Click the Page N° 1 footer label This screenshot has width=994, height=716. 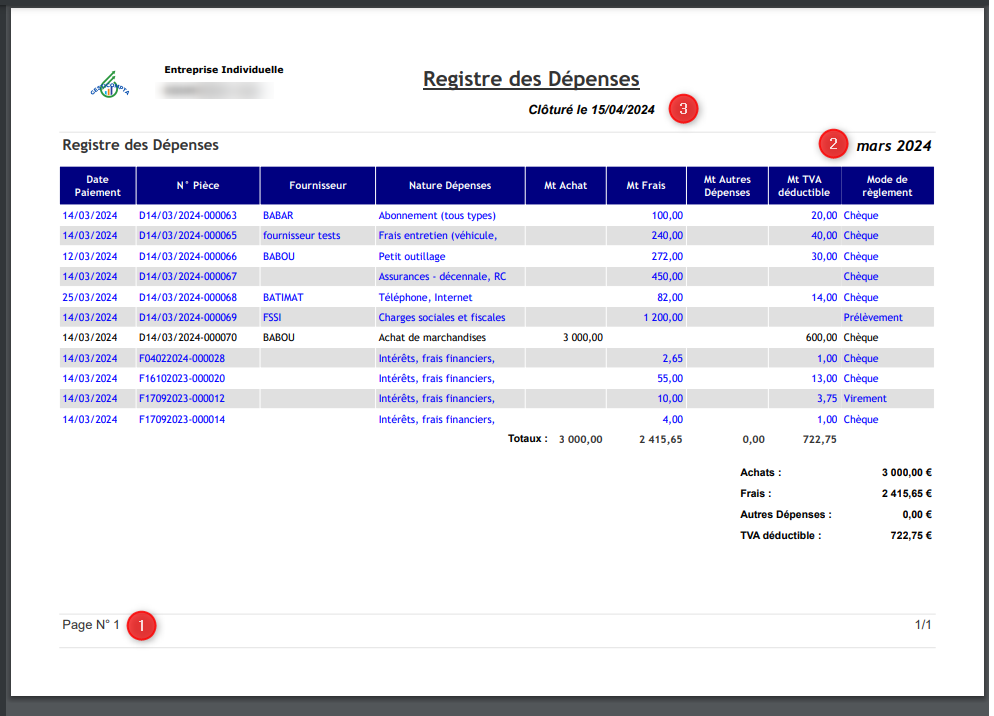[x=91, y=625]
